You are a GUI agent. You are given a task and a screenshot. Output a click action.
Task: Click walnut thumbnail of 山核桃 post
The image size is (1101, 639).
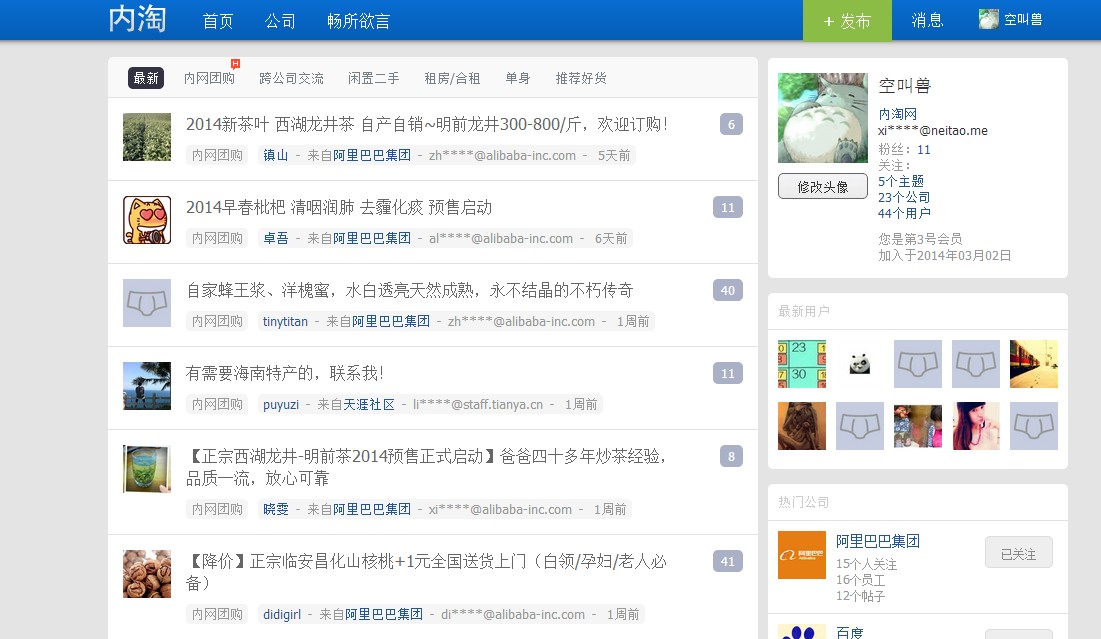pos(147,574)
